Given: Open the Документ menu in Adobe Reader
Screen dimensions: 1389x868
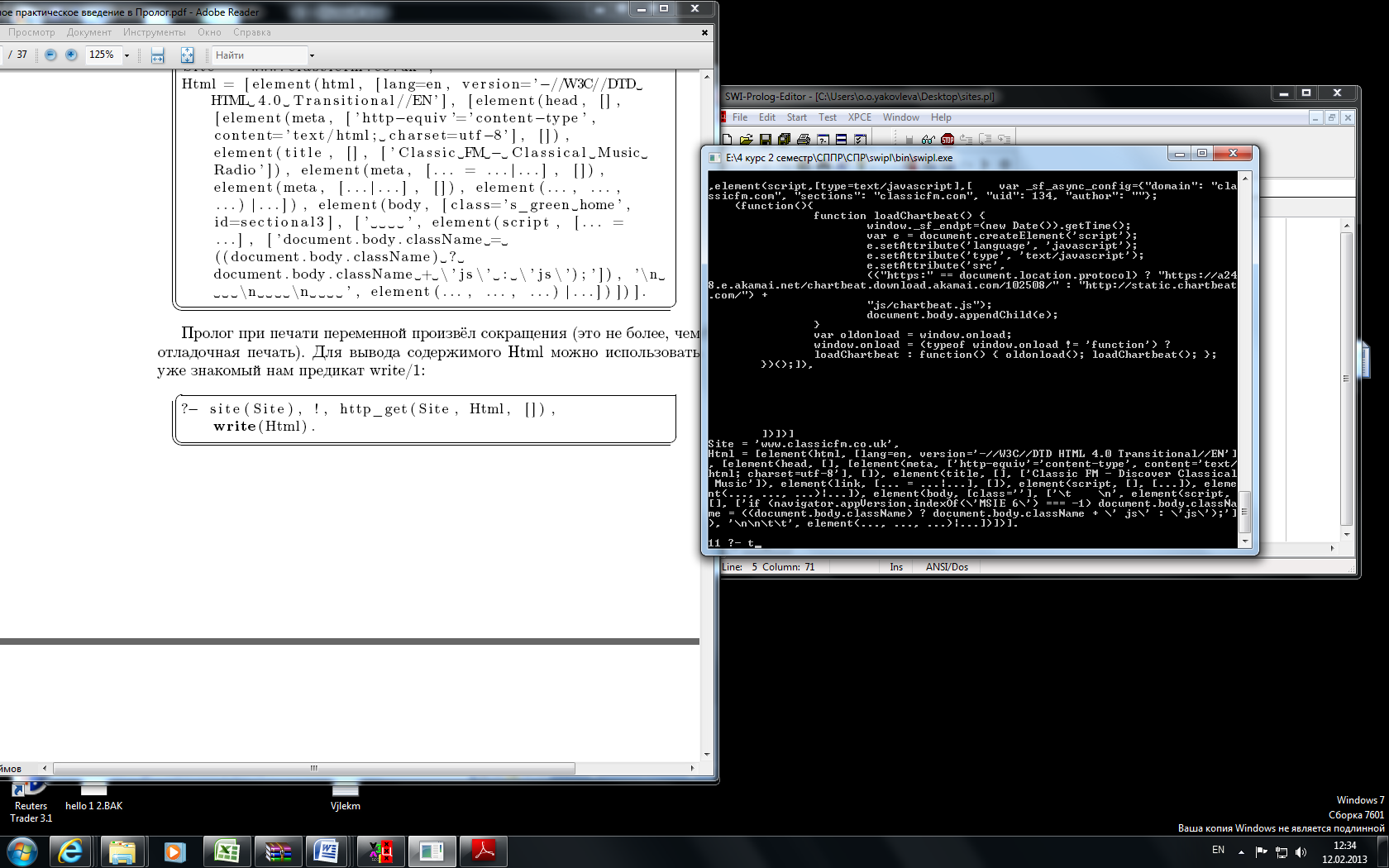Looking at the screenshot, I should click(x=89, y=32).
